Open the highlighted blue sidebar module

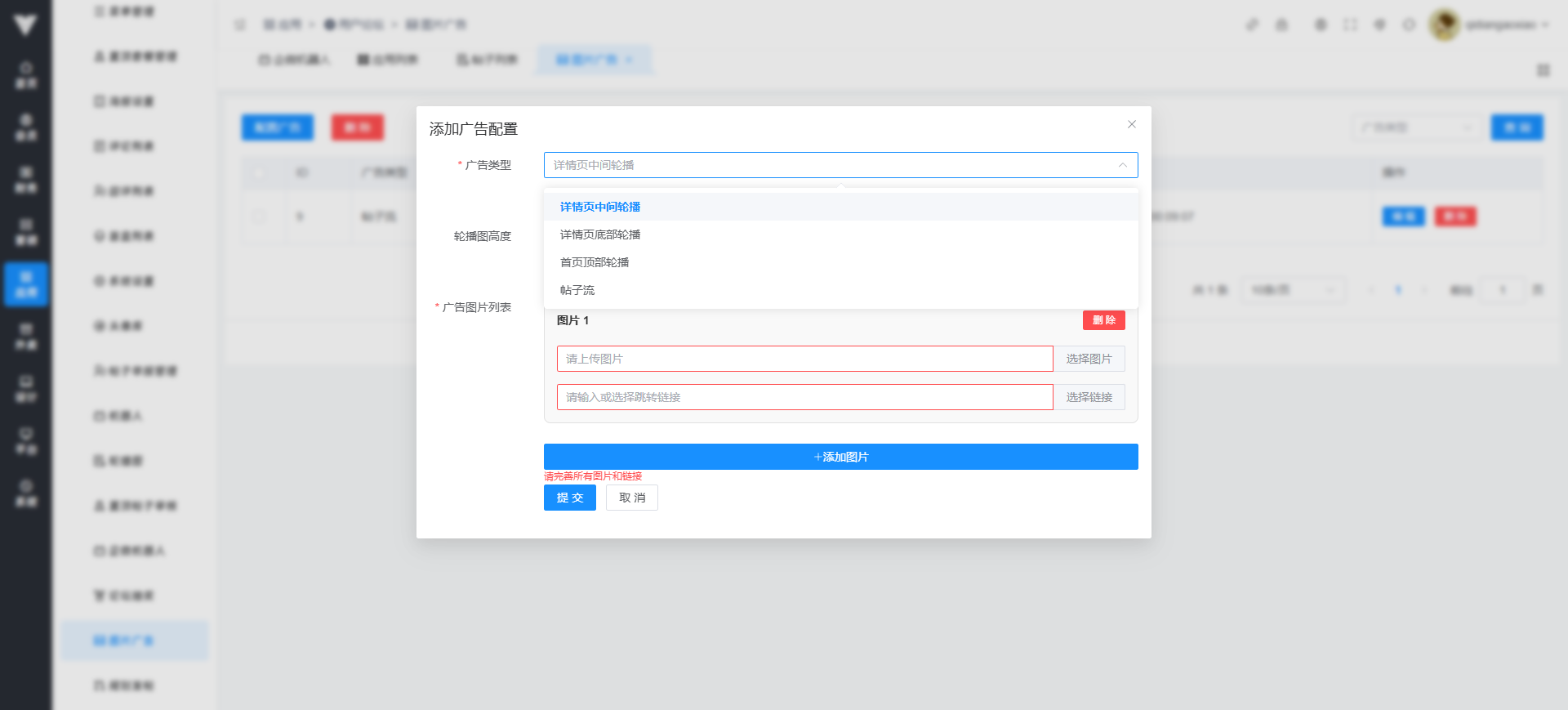[26, 284]
